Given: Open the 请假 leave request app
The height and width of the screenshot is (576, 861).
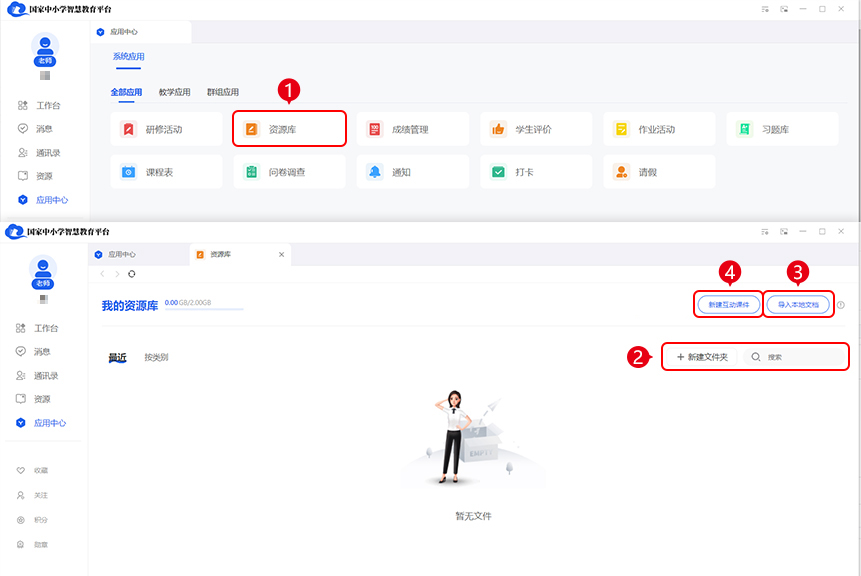Looking at the screenshot, I should 659,172.
